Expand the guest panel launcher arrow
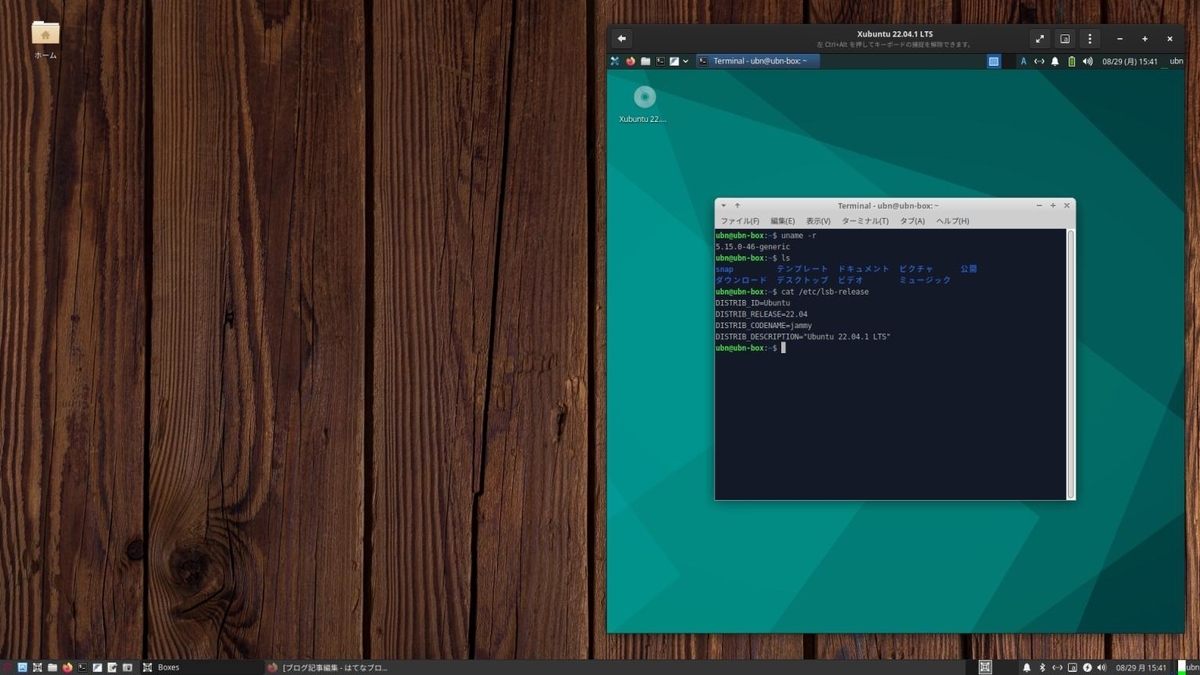 pyautogui.click(x=686, y=61)
